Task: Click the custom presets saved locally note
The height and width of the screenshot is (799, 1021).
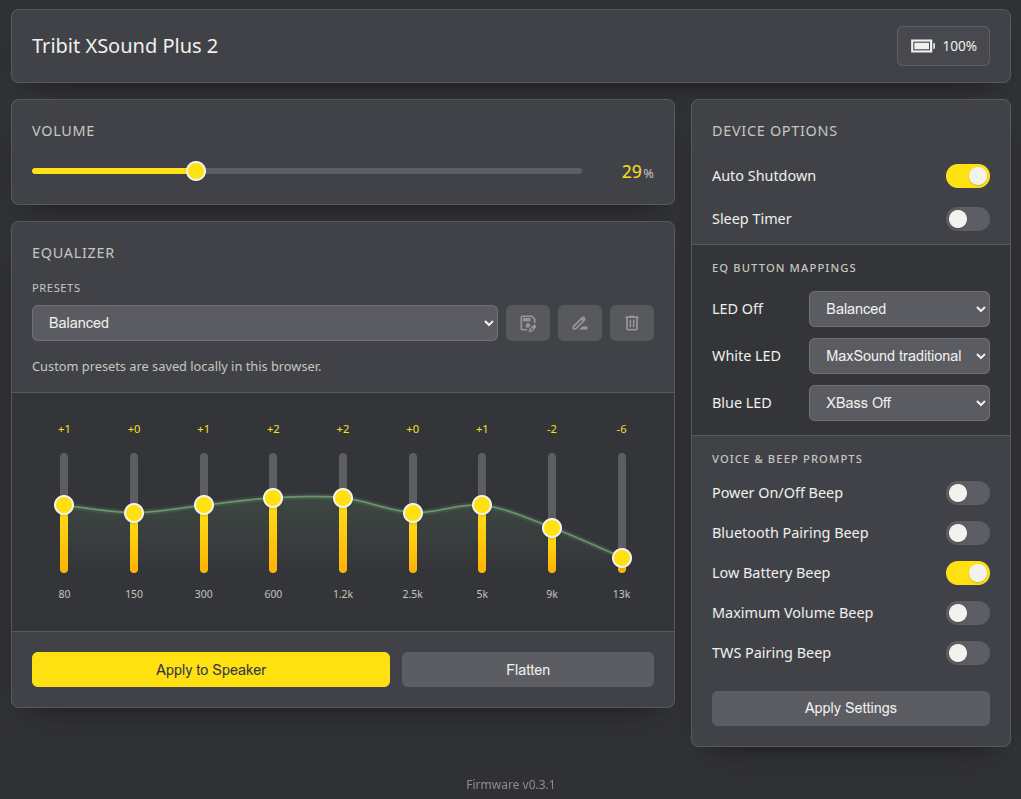Action: pyautogui.click(x=176, y=367)
